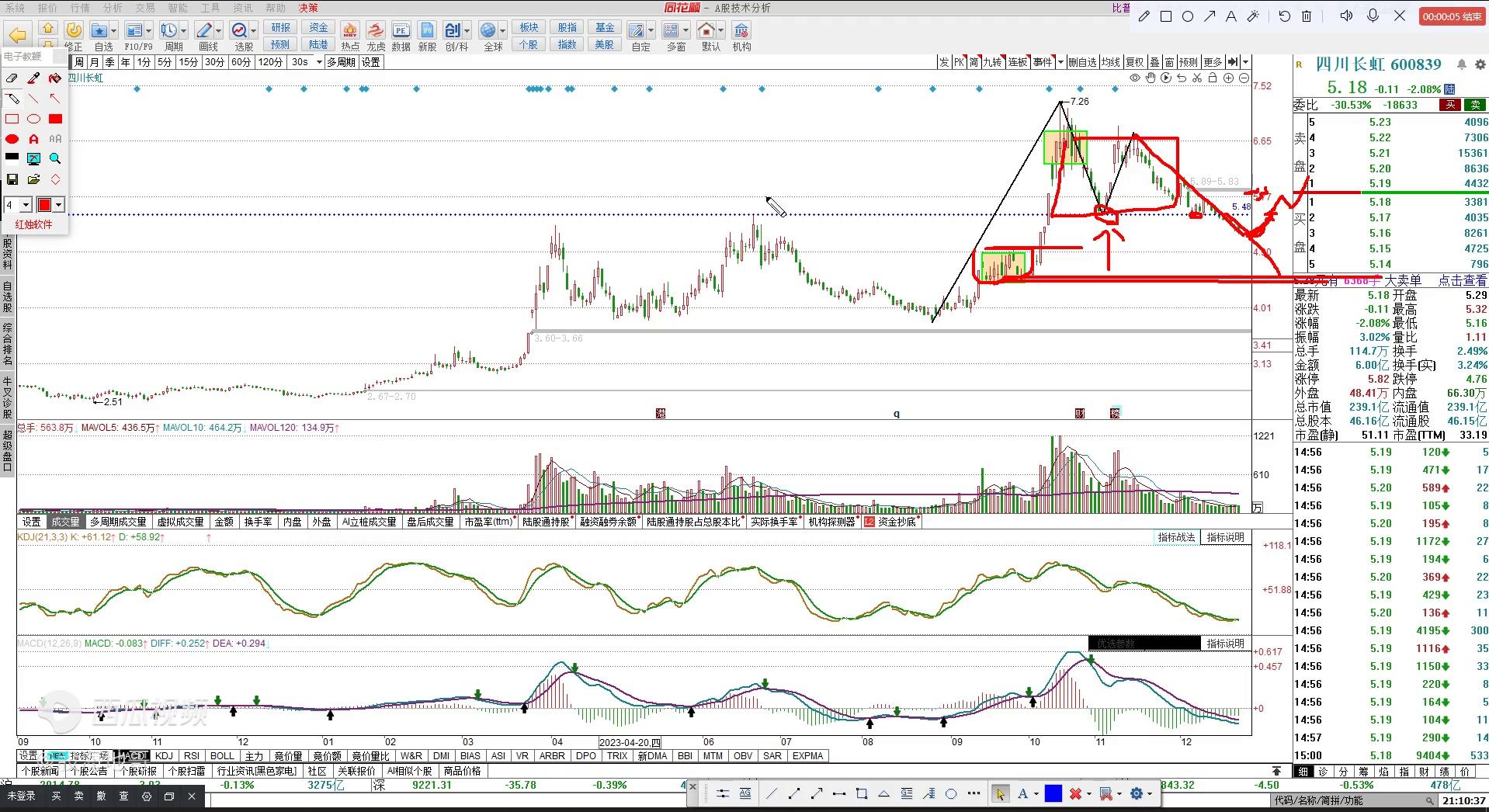Viewport: 1489px width, 812px height.
Task: Switch to the KDJ indicator tab
Action: [164, 755]
